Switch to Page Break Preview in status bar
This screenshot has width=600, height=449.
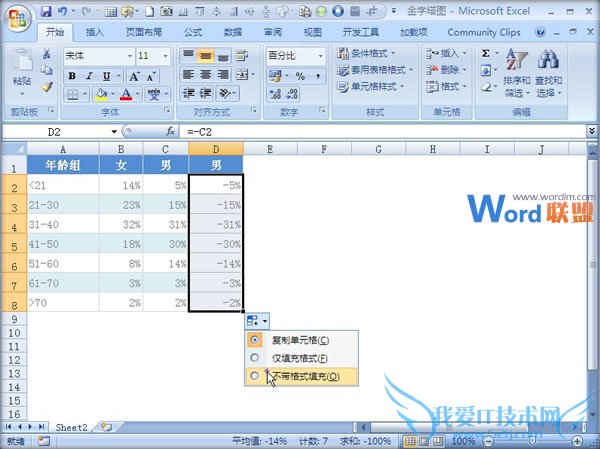pyautogui.click(x=438, y=441)
